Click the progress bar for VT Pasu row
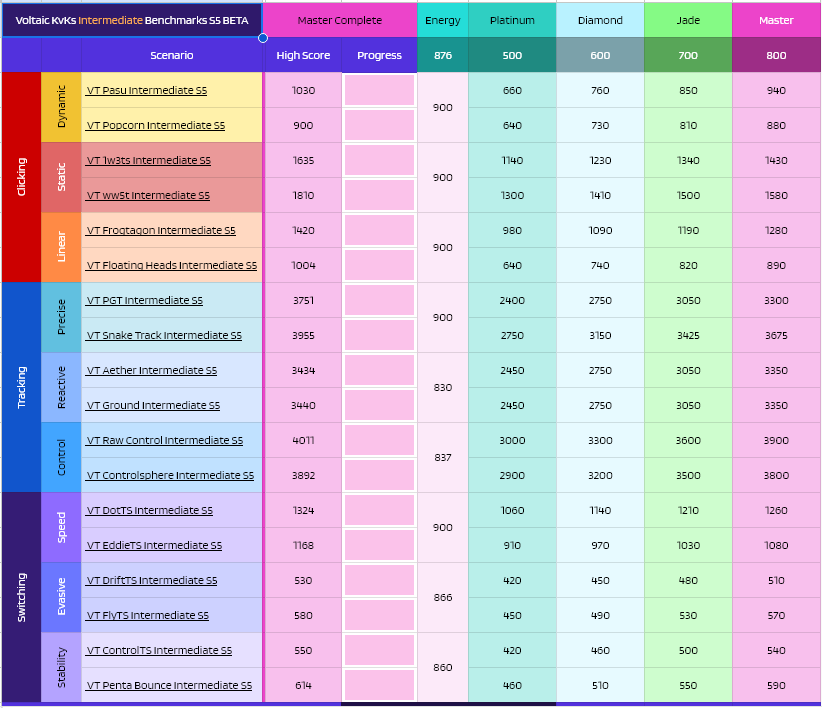Viewport: 822px width, 708px height. [x=380, y=90]
